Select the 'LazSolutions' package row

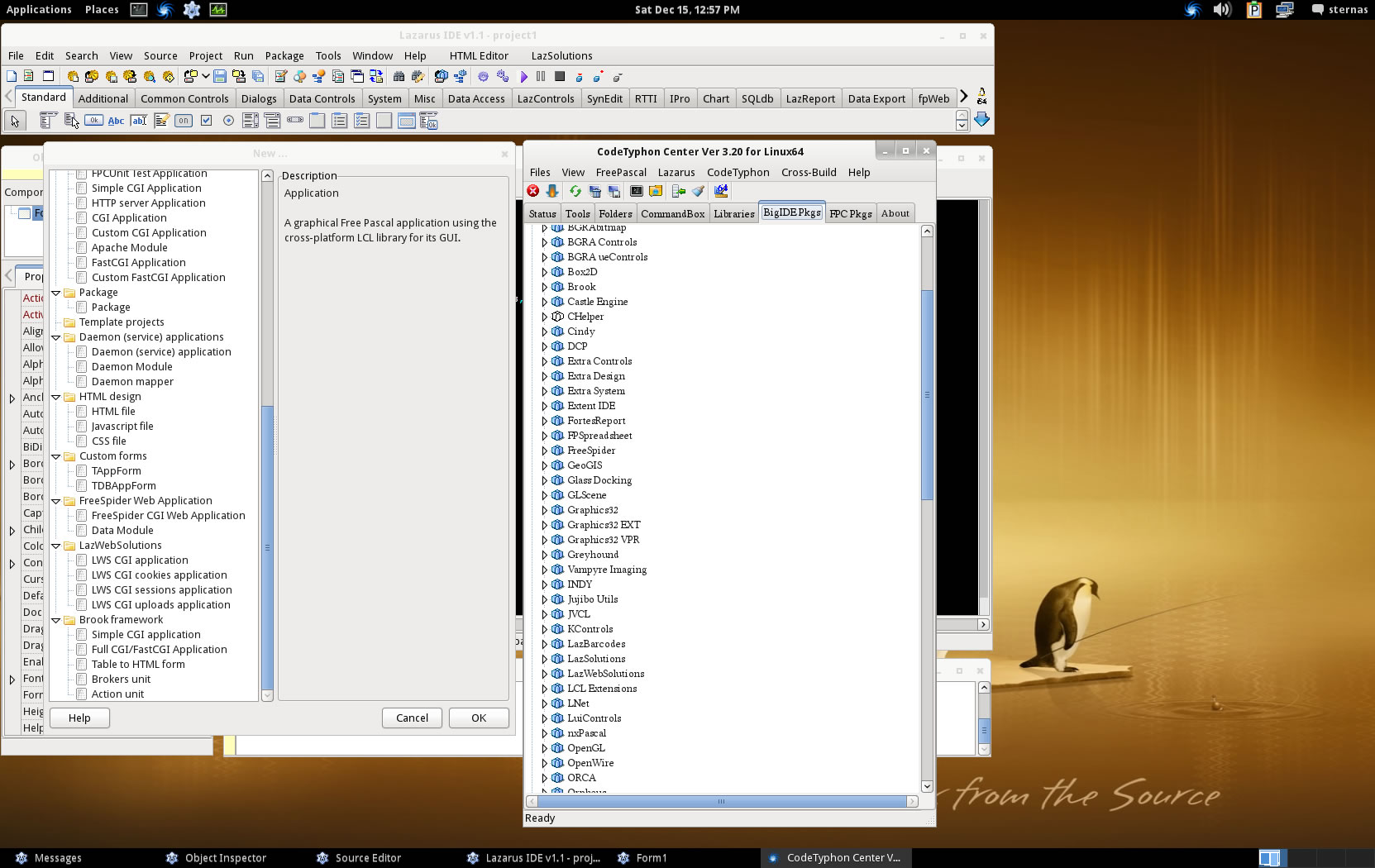[596, 659]
